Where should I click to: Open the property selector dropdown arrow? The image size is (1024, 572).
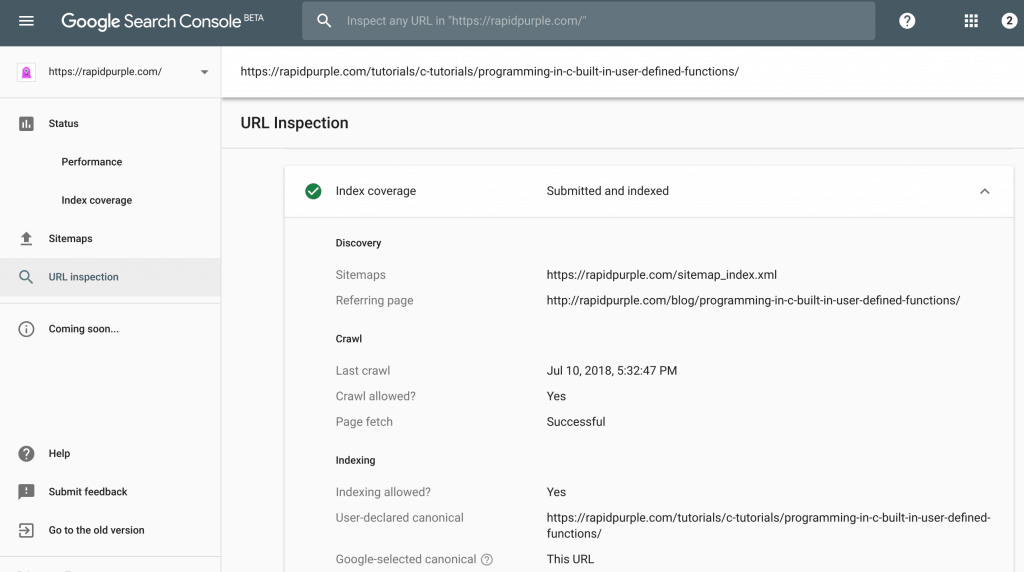[204, 72]
